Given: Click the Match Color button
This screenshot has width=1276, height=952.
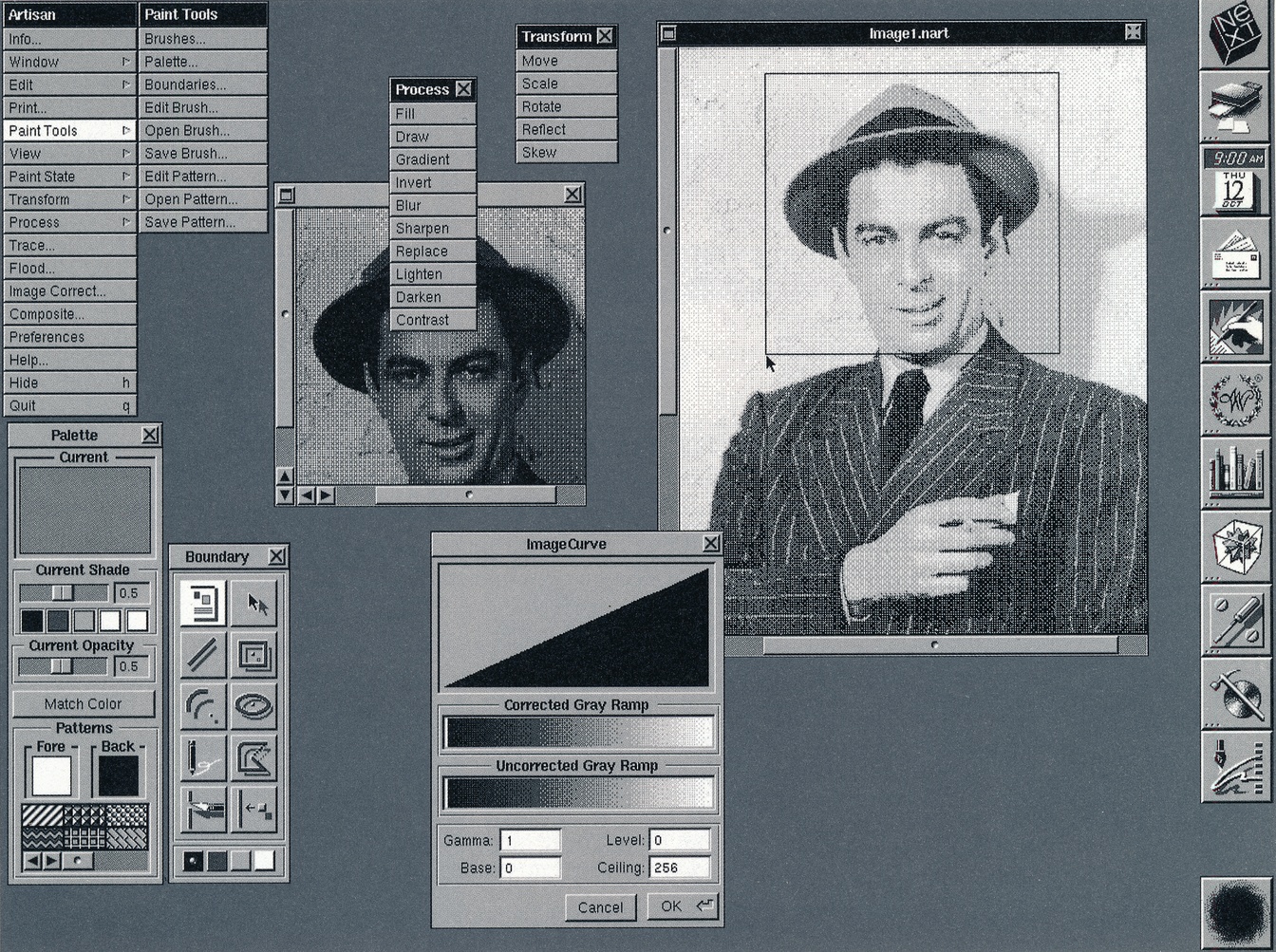Looking at the screenshot, I should [x=84, y=703].
